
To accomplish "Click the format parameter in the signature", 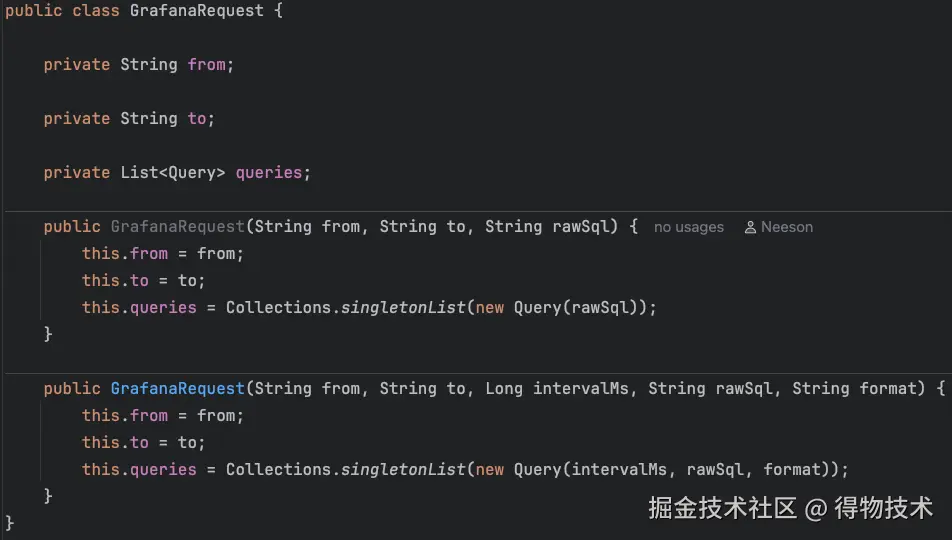I will click(x=888, y=389).
